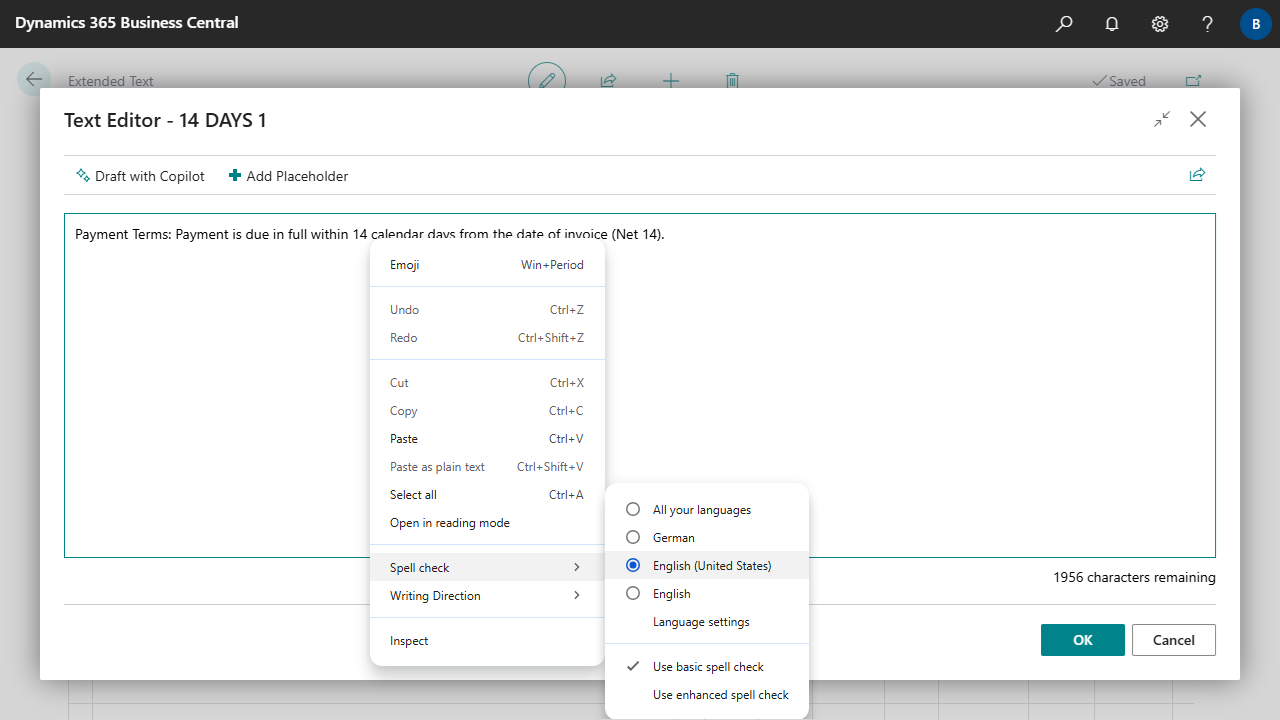Open the notifications bell
The image size is (1280, 720).
coord(1112,24)
